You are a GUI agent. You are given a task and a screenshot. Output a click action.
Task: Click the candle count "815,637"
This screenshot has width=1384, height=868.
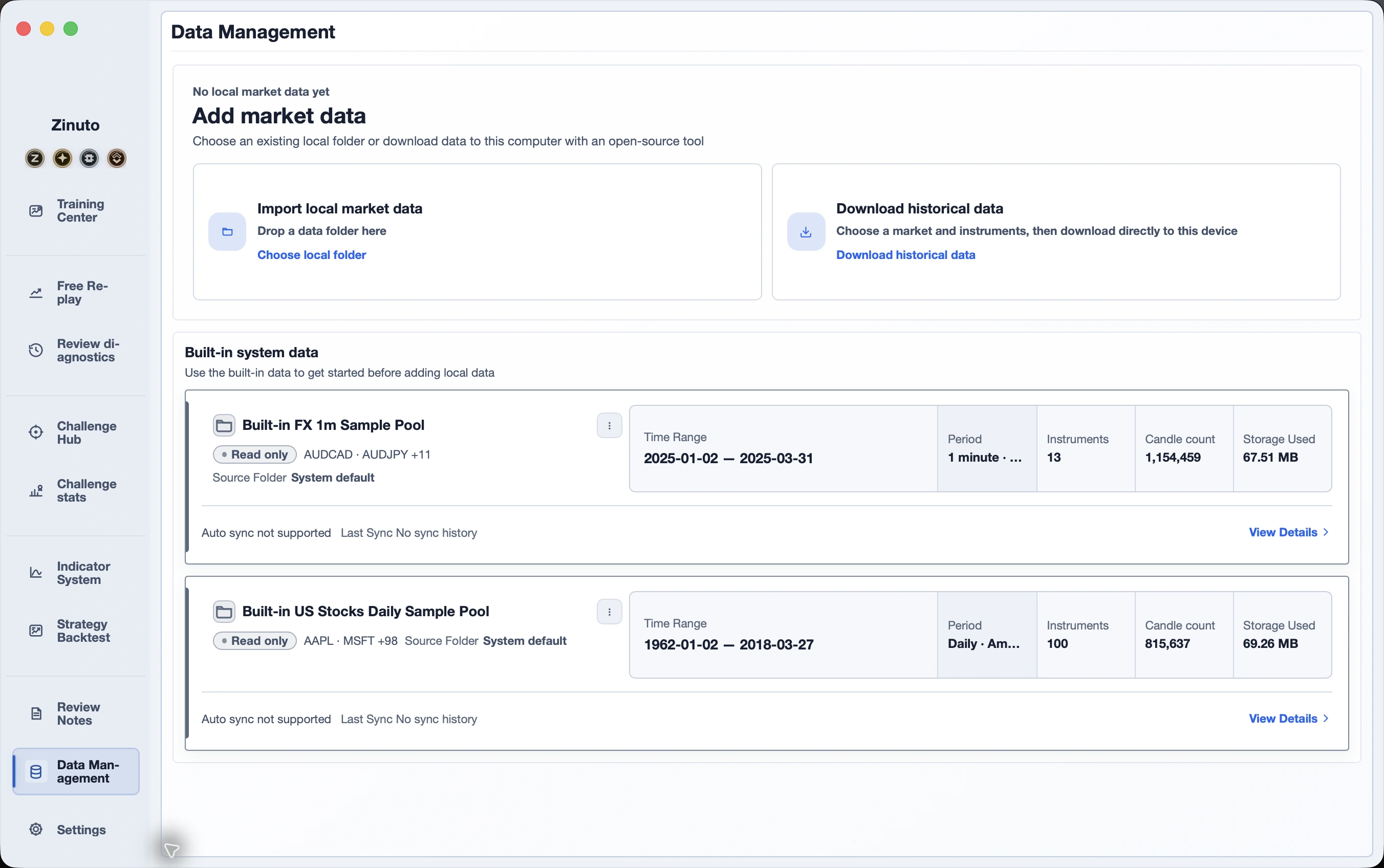[x=1167, y=643]
